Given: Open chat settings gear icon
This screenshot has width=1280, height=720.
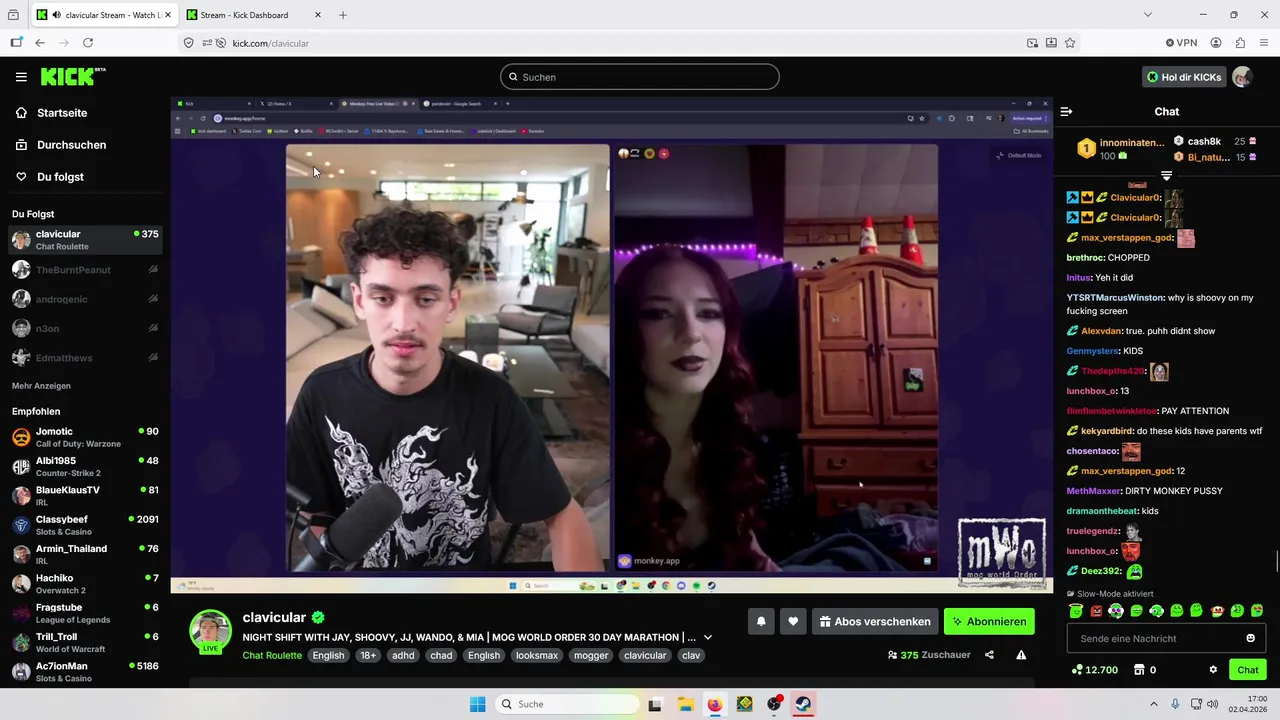Looking at the screenshot, I should click(1213, 670).
